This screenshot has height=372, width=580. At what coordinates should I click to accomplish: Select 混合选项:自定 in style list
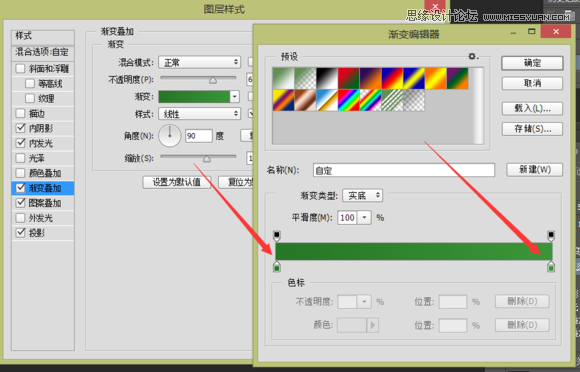click(43, 52)
